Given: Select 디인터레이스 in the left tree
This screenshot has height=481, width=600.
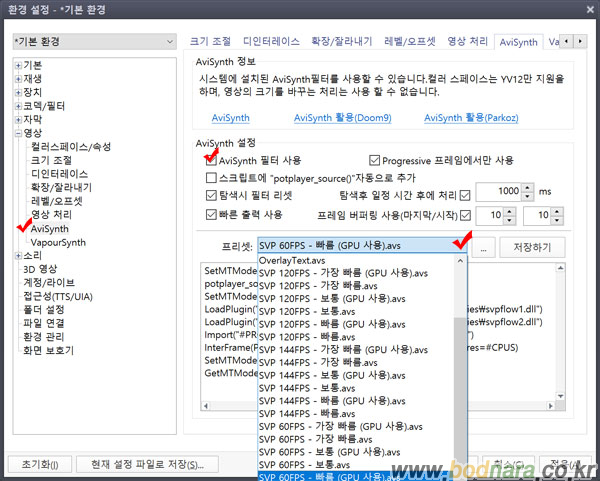Looking at the screenshot, I should tap(59, 174).
